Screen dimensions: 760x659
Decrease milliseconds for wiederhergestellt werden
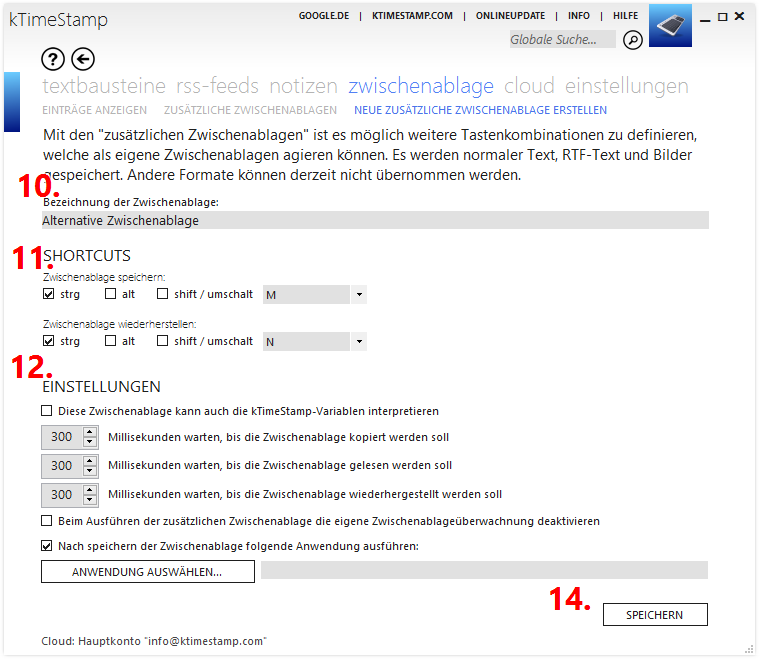click(x=90, y=500)
